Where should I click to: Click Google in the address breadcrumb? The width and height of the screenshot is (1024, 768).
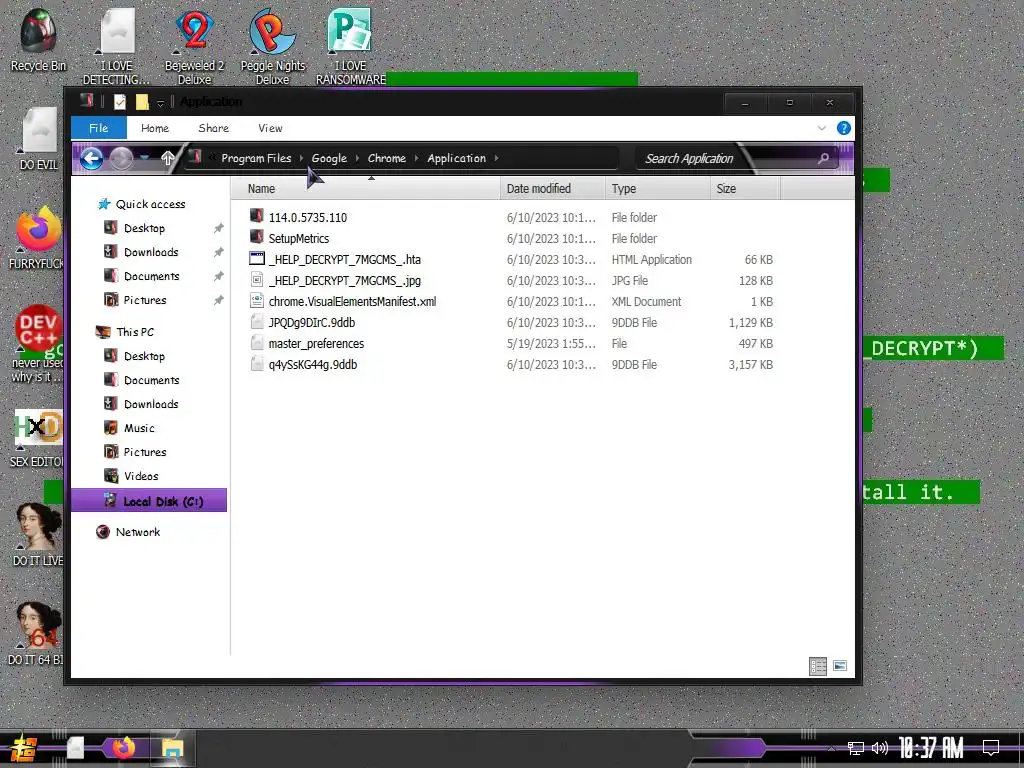click(329, 158)
